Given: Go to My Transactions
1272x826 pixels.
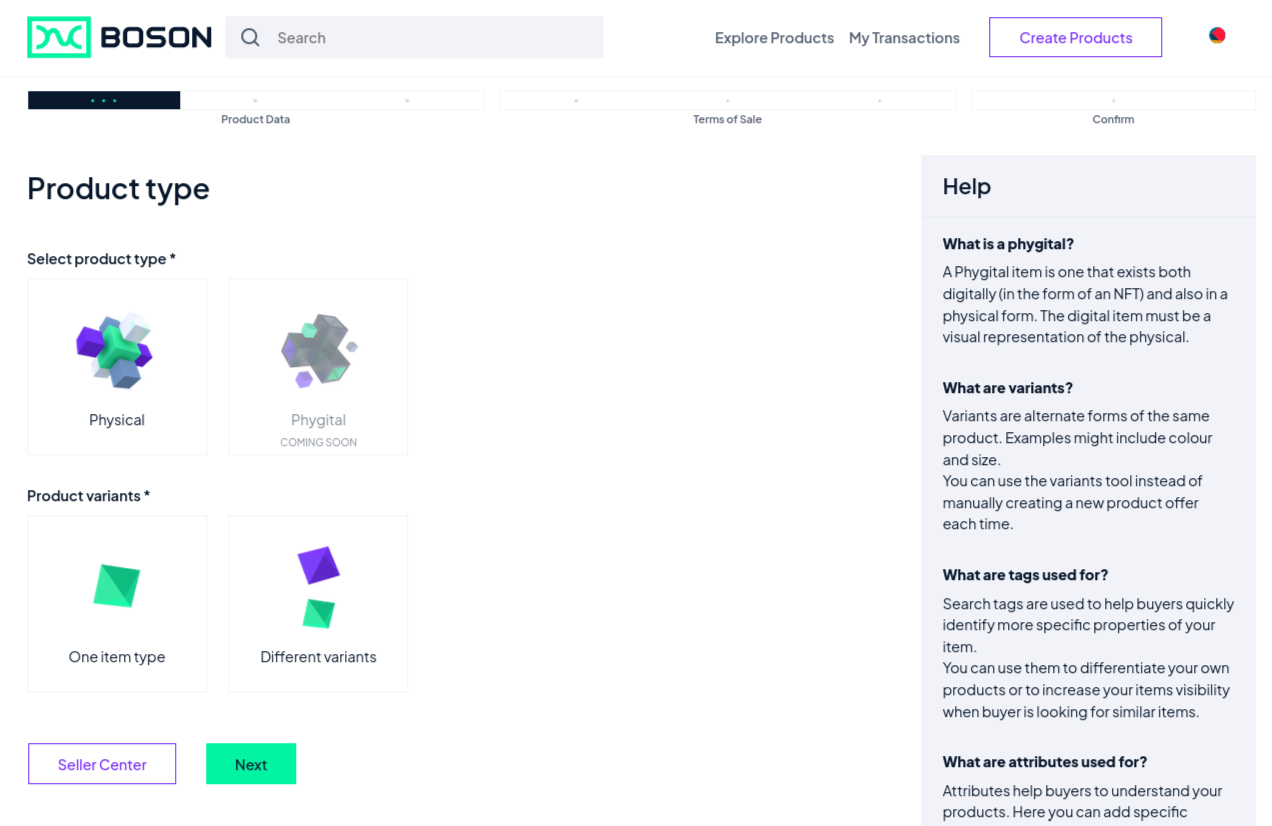Looking at the screenshot, I should (904, 38).
